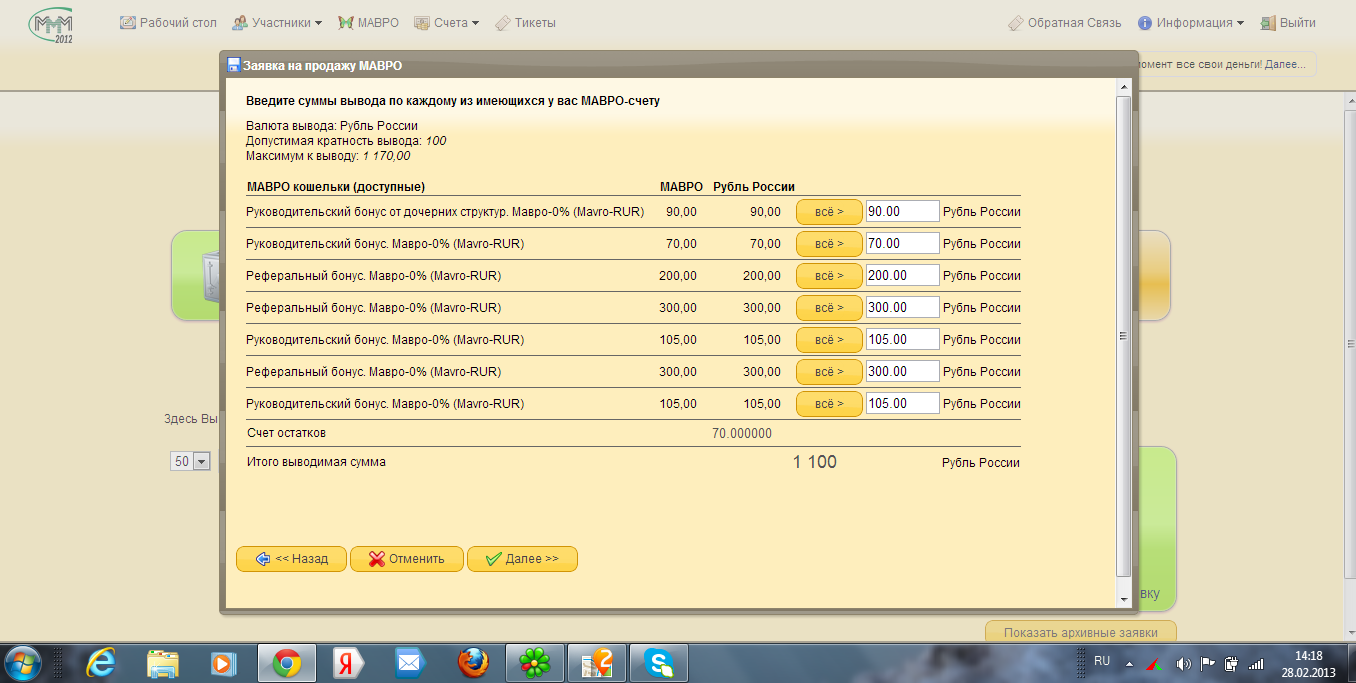Focus the amount field containing 90.00
The width and height of the screenshot is (1356, 683).
pos(902,212)
